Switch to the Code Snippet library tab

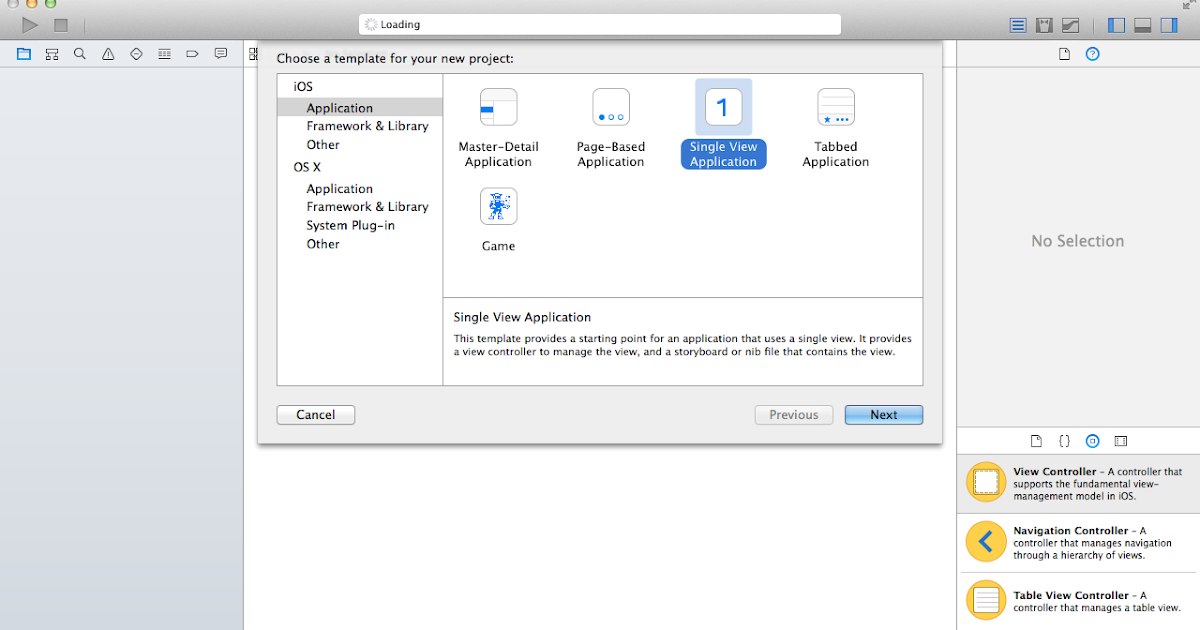coord(1064,440)
